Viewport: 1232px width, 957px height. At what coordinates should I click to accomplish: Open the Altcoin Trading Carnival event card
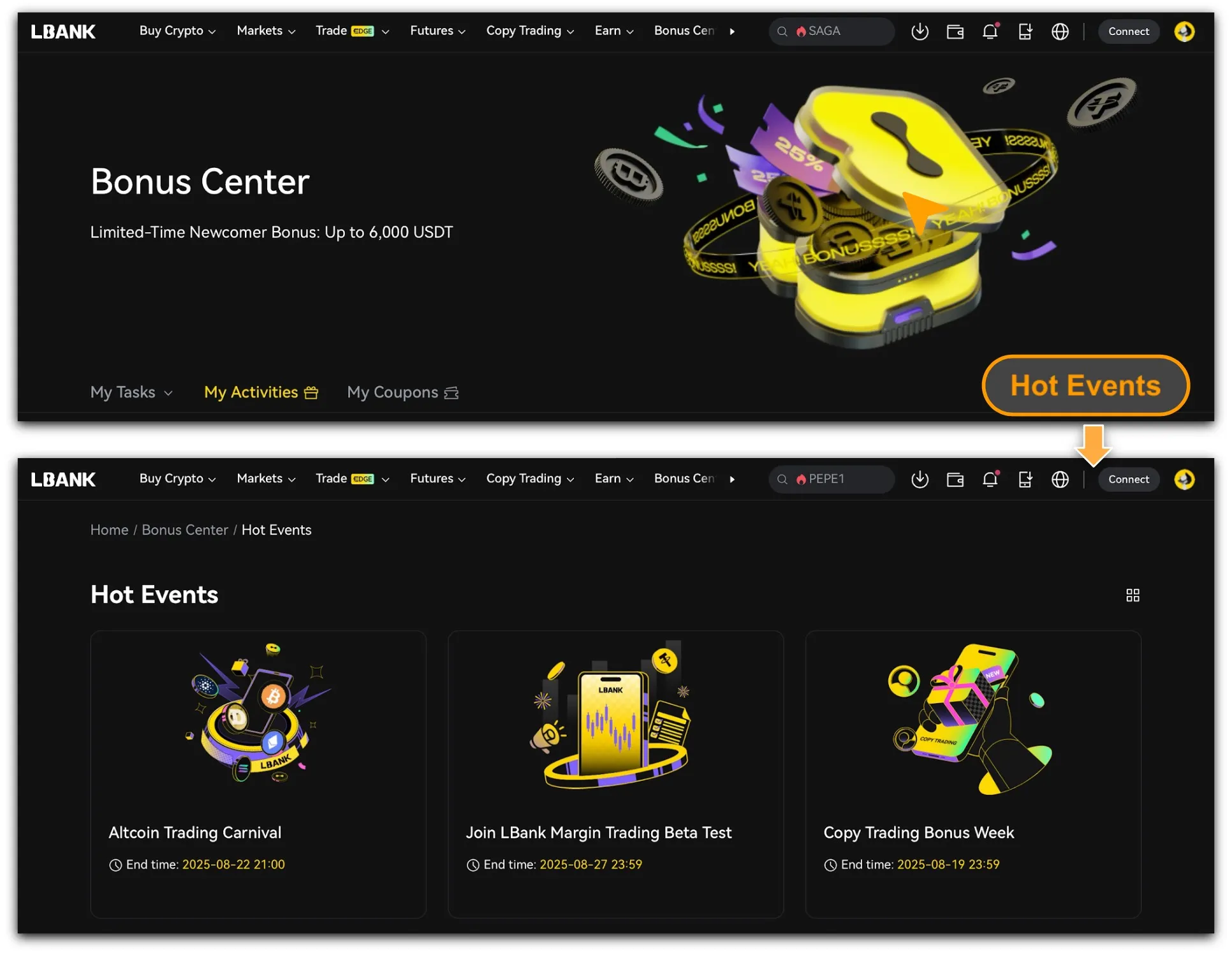pyautogui.click(x=258, y=774)
